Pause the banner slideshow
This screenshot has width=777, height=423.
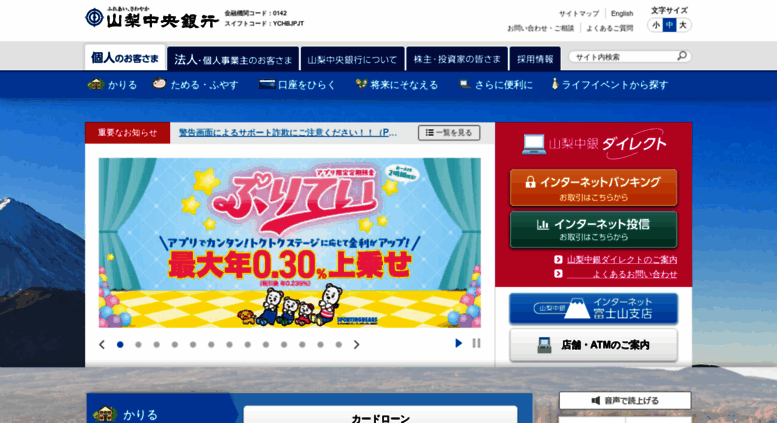pos(476,343)
